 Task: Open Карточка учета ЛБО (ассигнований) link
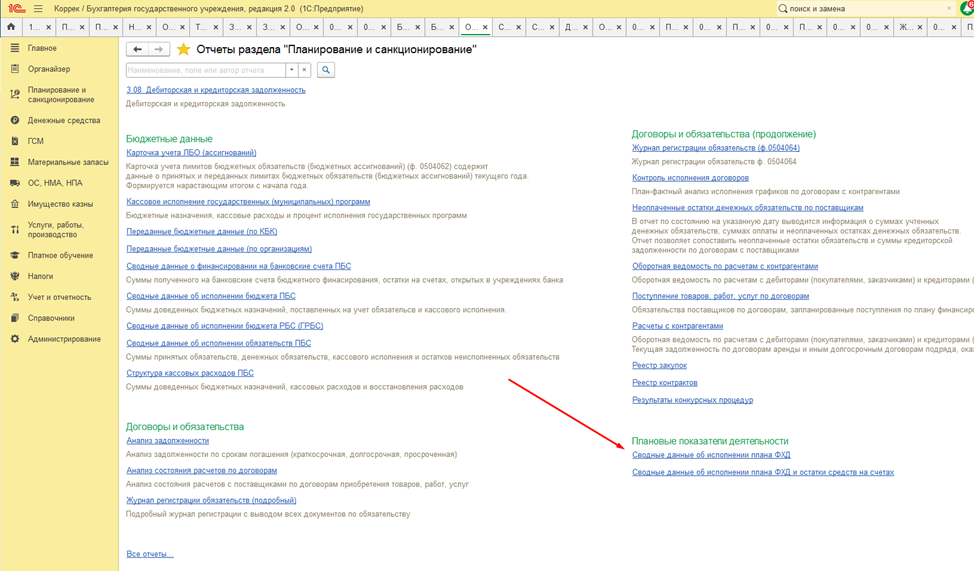click(x=191, y=153)
